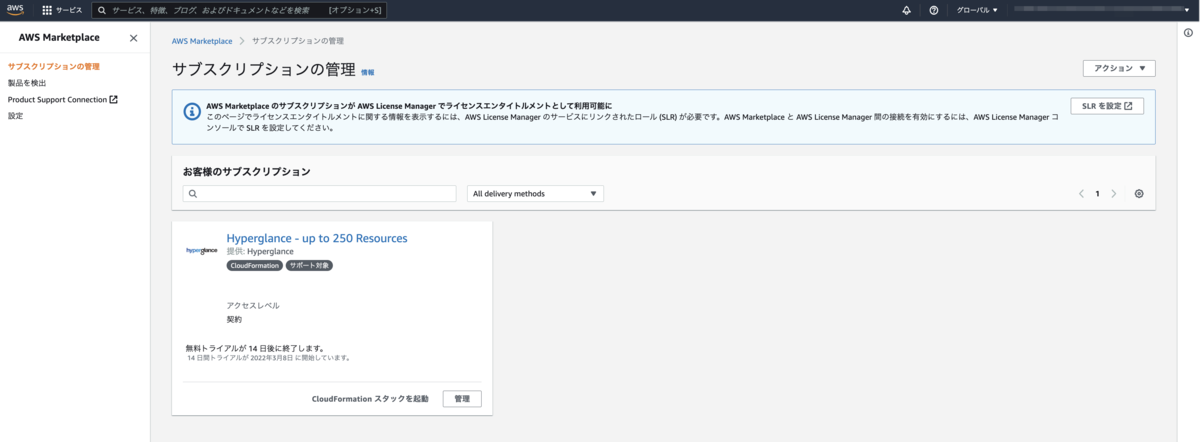The image size is (1200, 442).
Task: Open the help question mark icon
Action: tap(933, 10)
